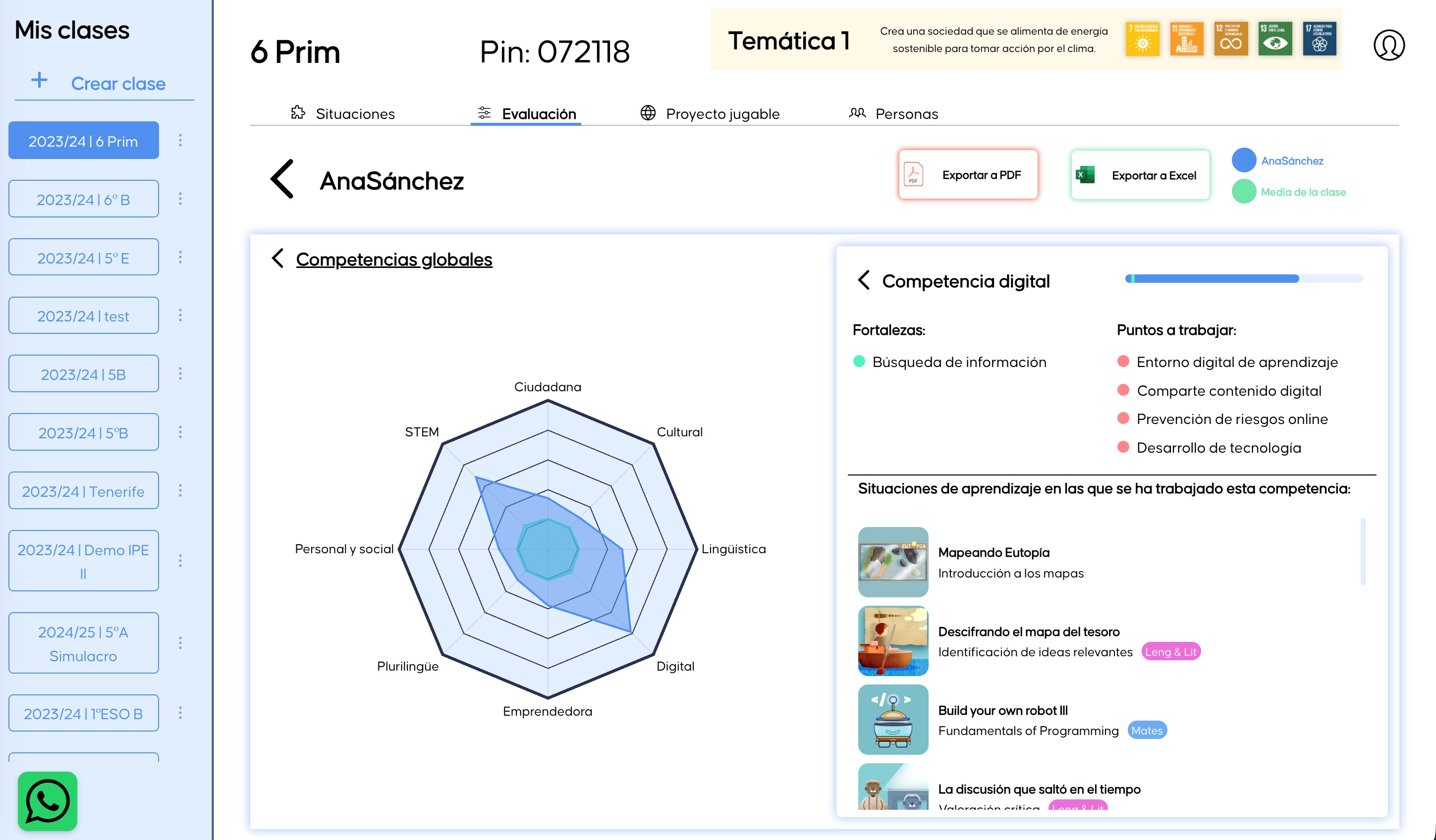Open options menu for 2023/24 | Tenerife
1436x840 pixels.
click(x=180, y=490)
